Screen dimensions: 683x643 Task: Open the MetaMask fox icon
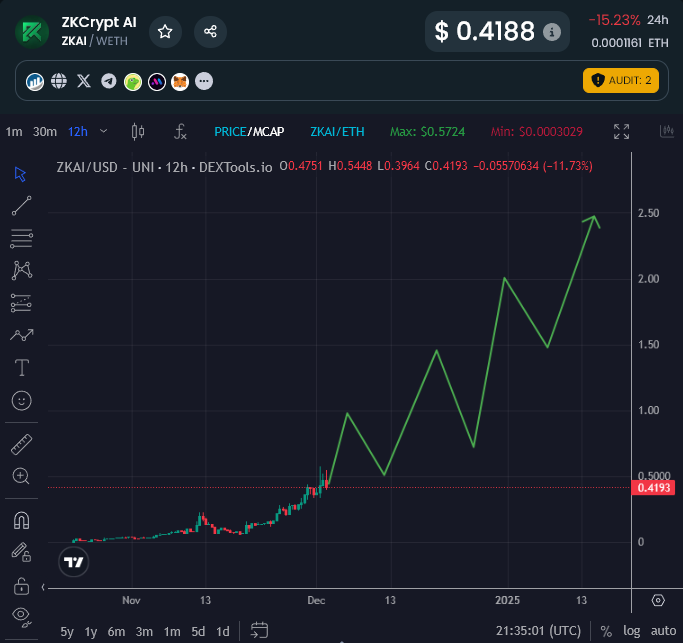(180, 81)
